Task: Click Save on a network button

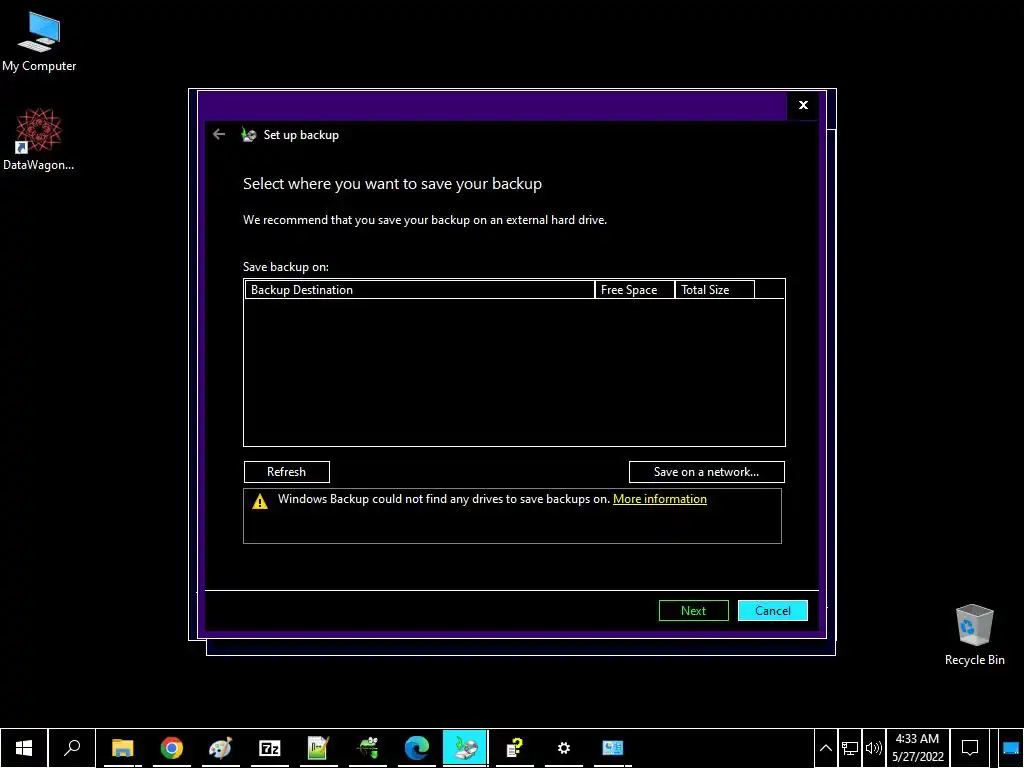Action: point(707,472)
